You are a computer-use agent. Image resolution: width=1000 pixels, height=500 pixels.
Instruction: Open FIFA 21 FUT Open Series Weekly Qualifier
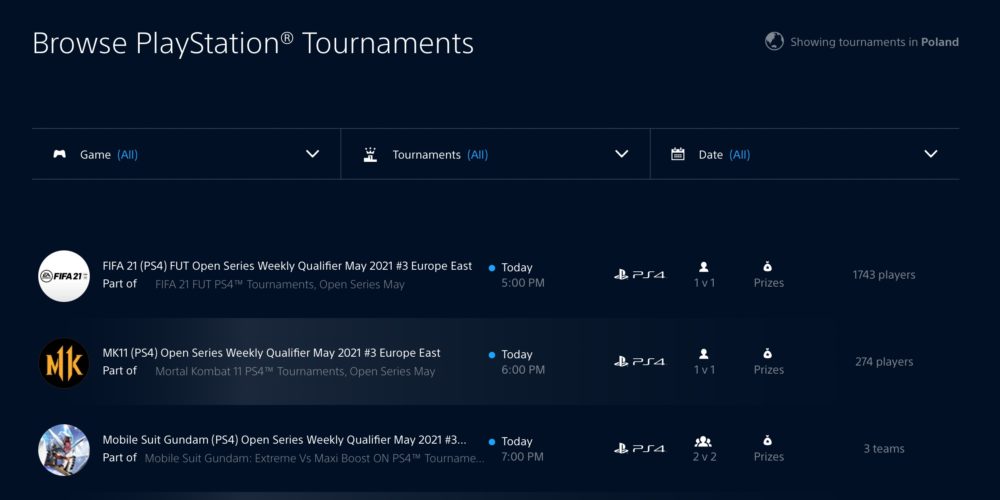[x=288, y=266]
